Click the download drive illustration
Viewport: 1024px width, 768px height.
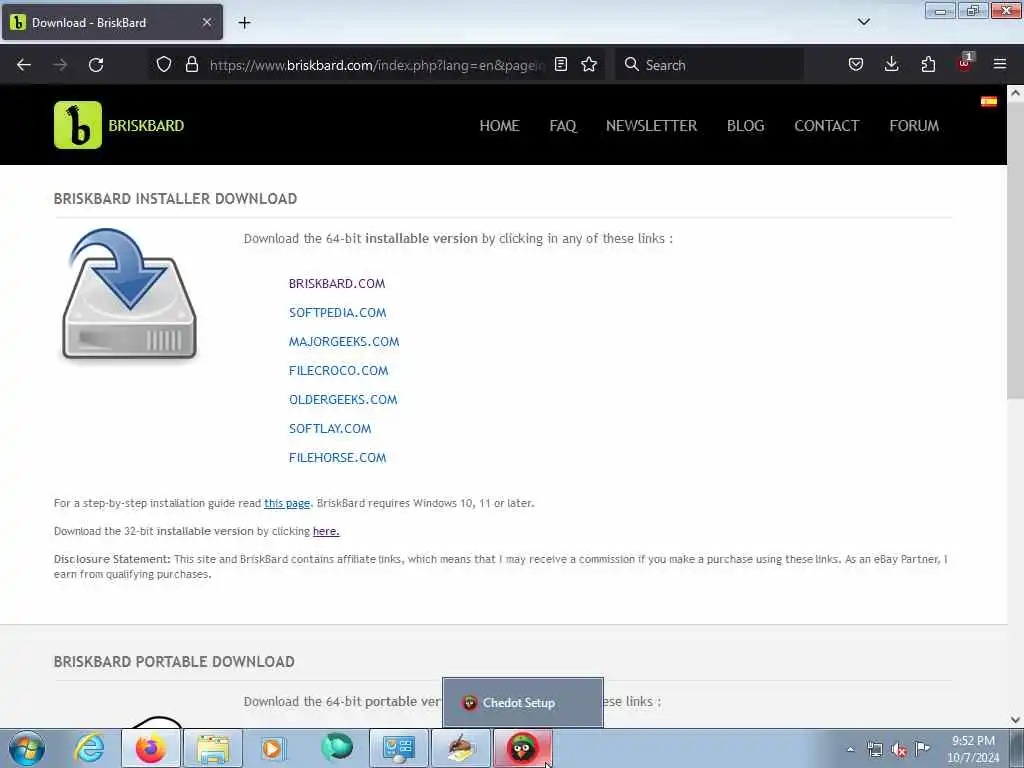click(129, 295)
